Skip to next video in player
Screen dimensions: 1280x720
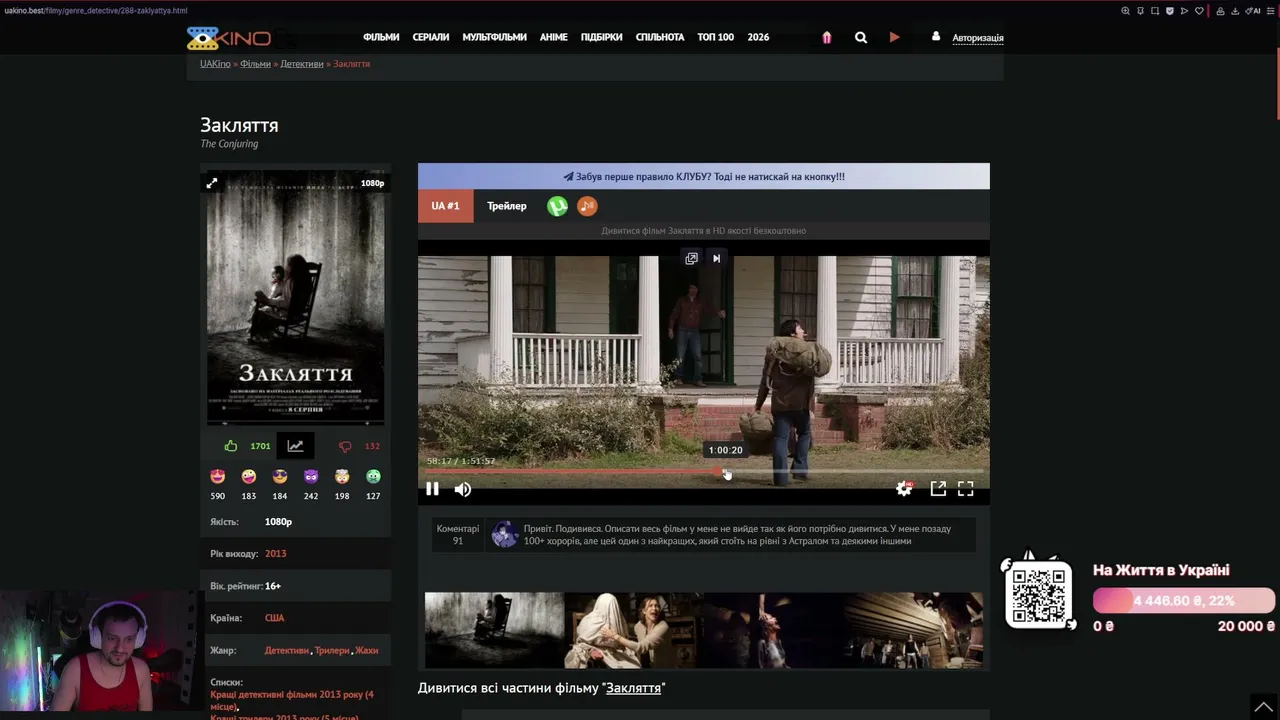click(x=716, y=258)
